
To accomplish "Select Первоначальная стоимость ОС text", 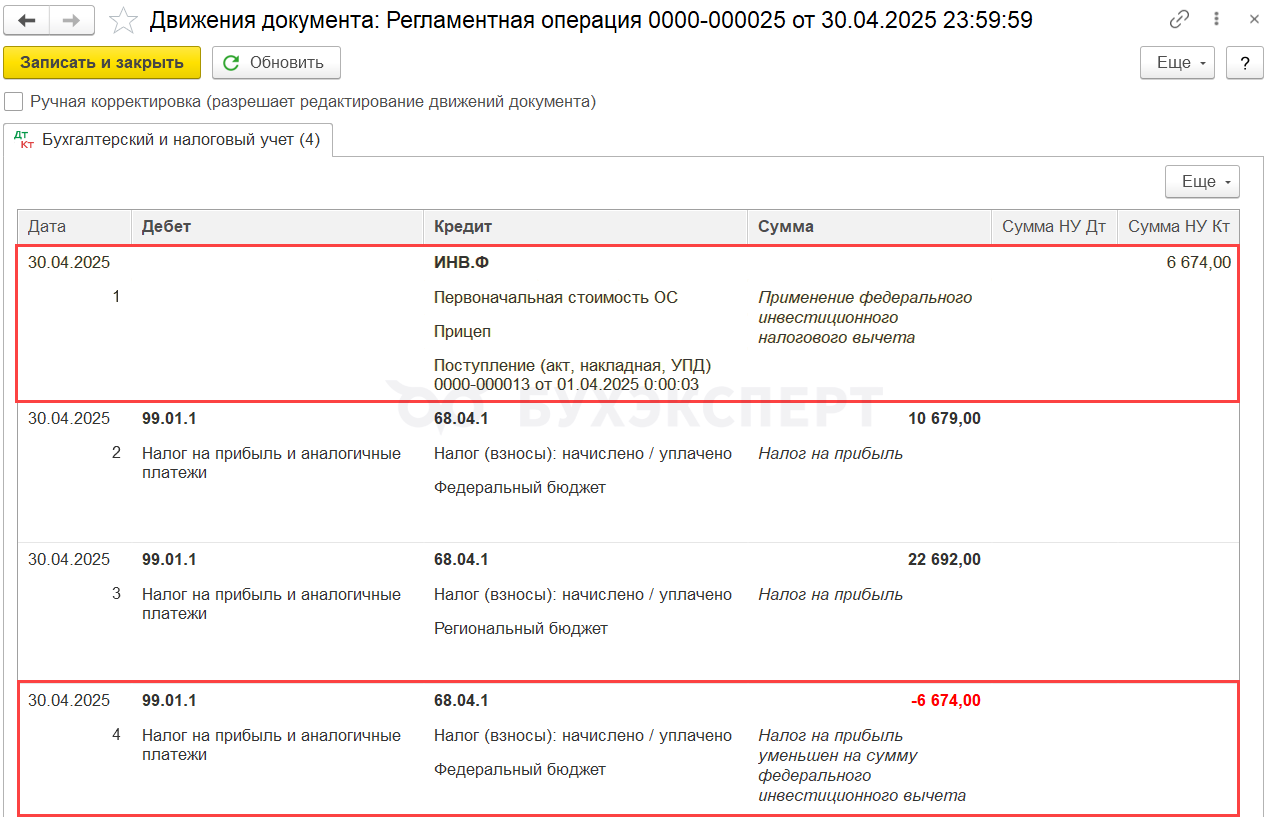I will (x=556, y=297).
